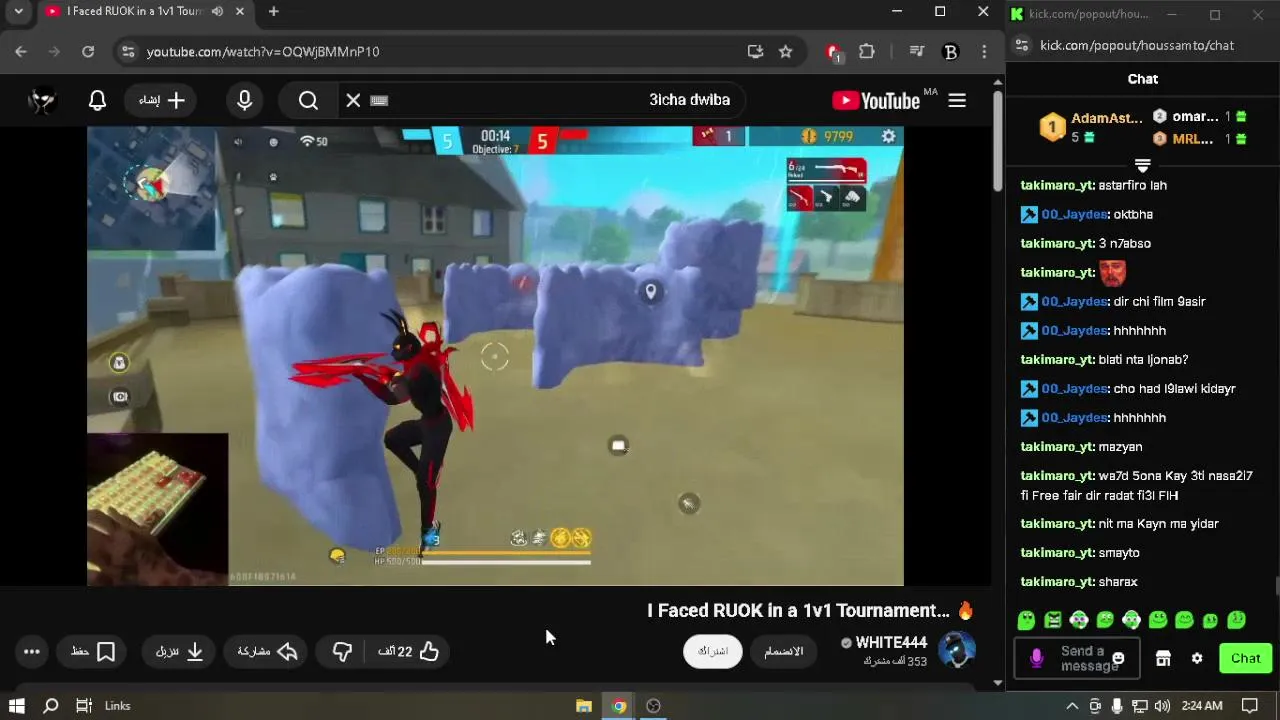Open a new Chrome tab

(273, 12)
